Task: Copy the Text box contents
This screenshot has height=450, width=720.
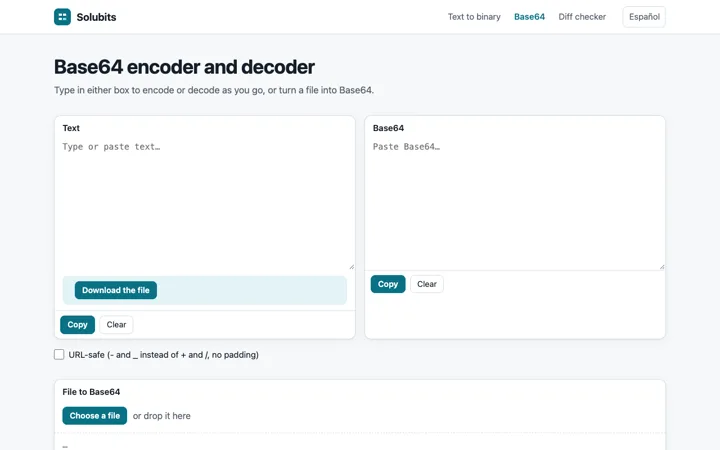Action: pos(77,325)
